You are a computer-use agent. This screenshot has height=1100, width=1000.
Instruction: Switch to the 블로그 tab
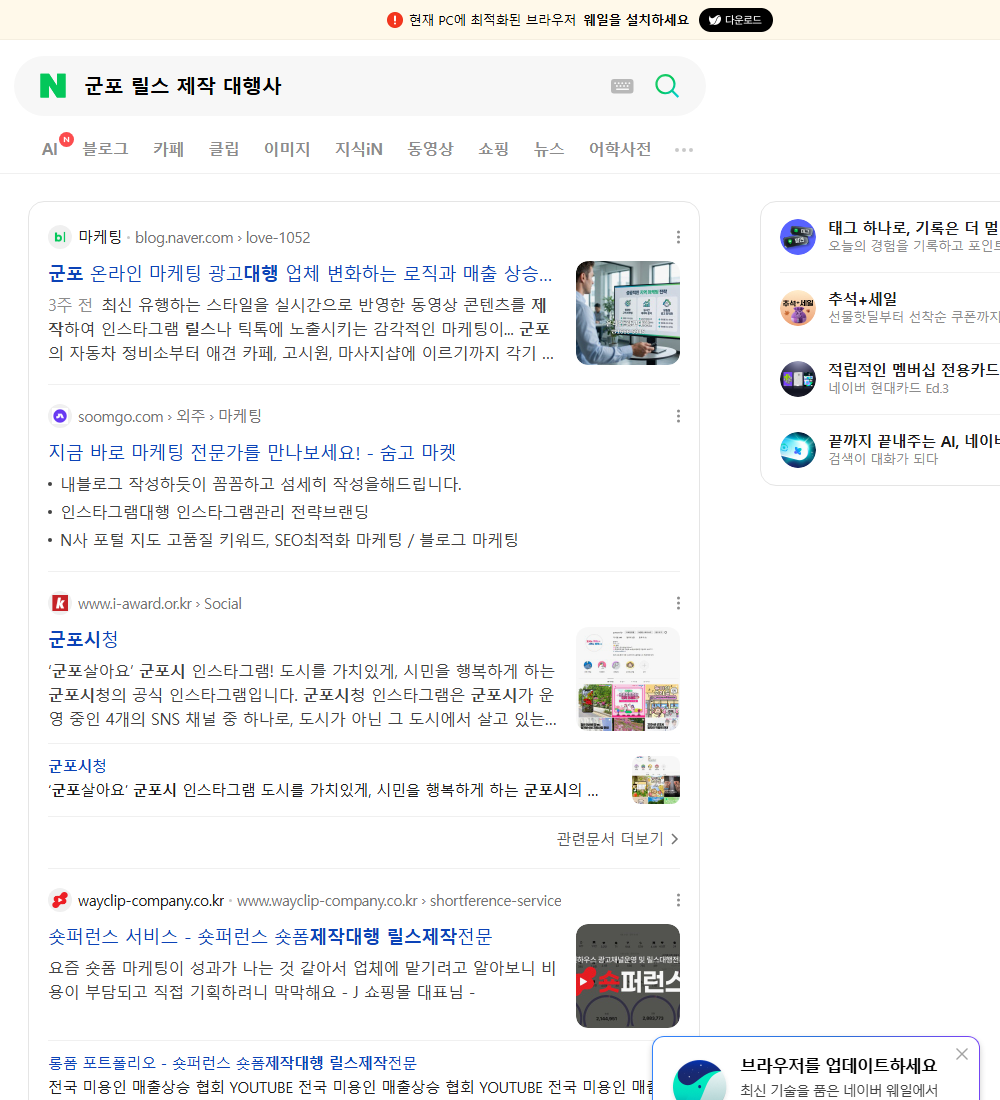click(105, 149)
